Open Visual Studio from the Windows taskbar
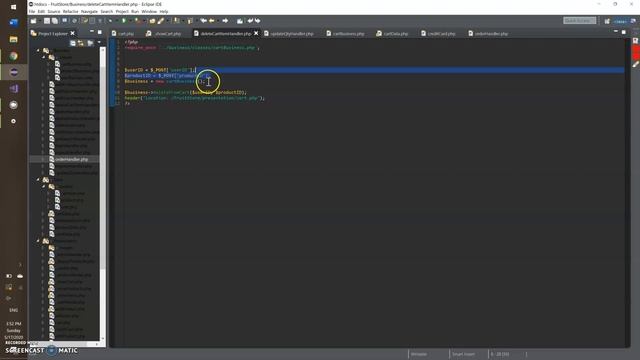 pyautogui.click(x=13, y=89)
